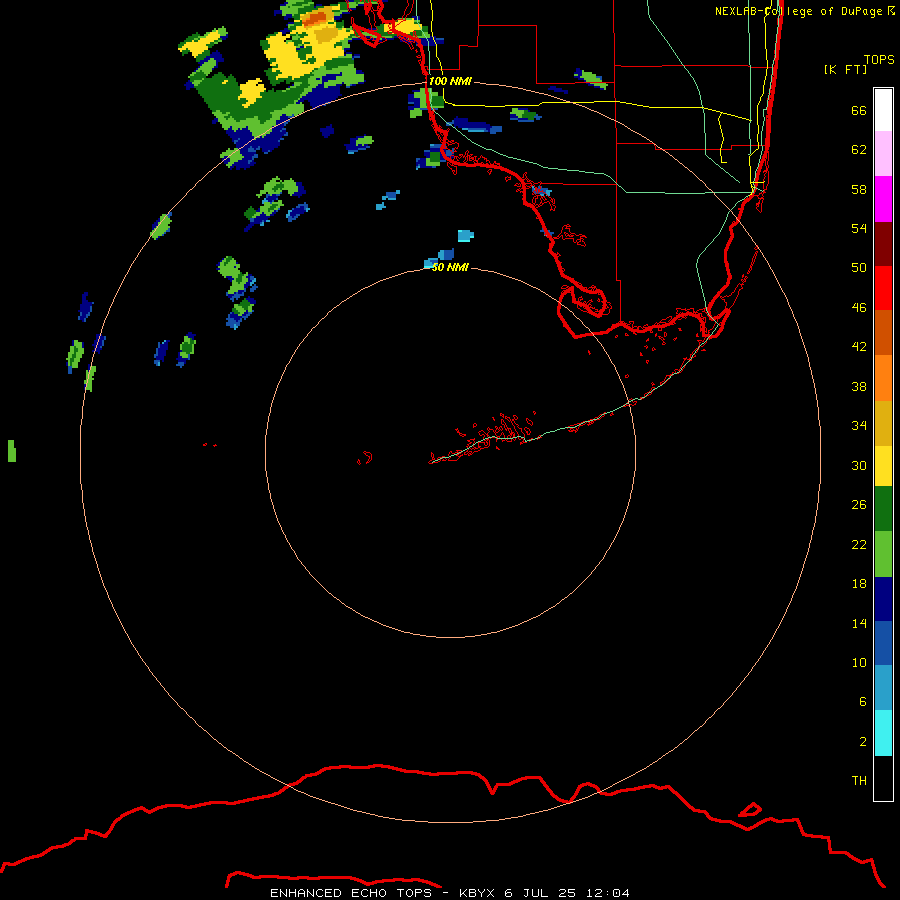Click the 'TOPS' legend title
This screenshot has width=900, height=900.
pyautogui.click(x=879, y=59)
